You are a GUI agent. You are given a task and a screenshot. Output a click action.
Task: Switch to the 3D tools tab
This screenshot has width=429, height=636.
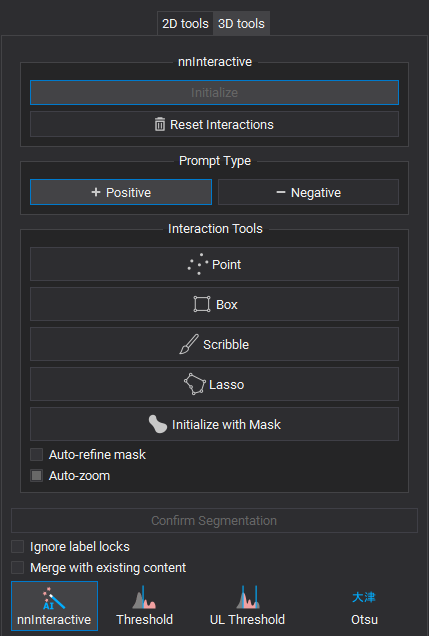tap(241, 24)
